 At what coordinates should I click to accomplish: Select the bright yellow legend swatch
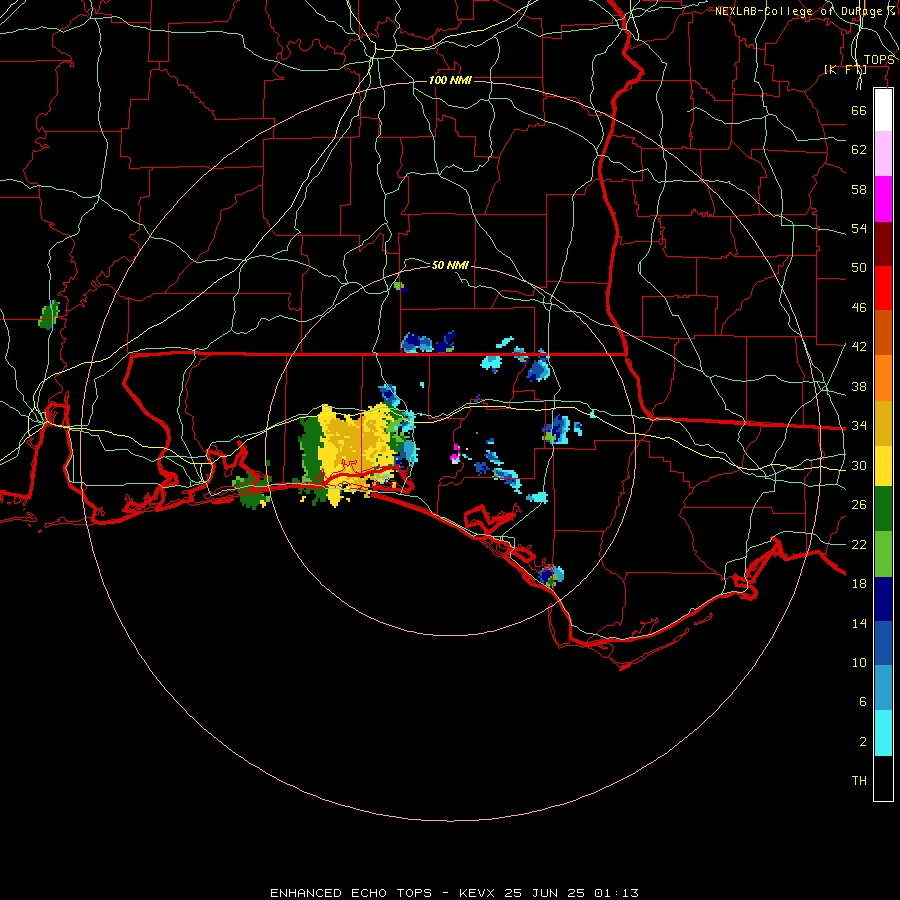coord(883,465)
